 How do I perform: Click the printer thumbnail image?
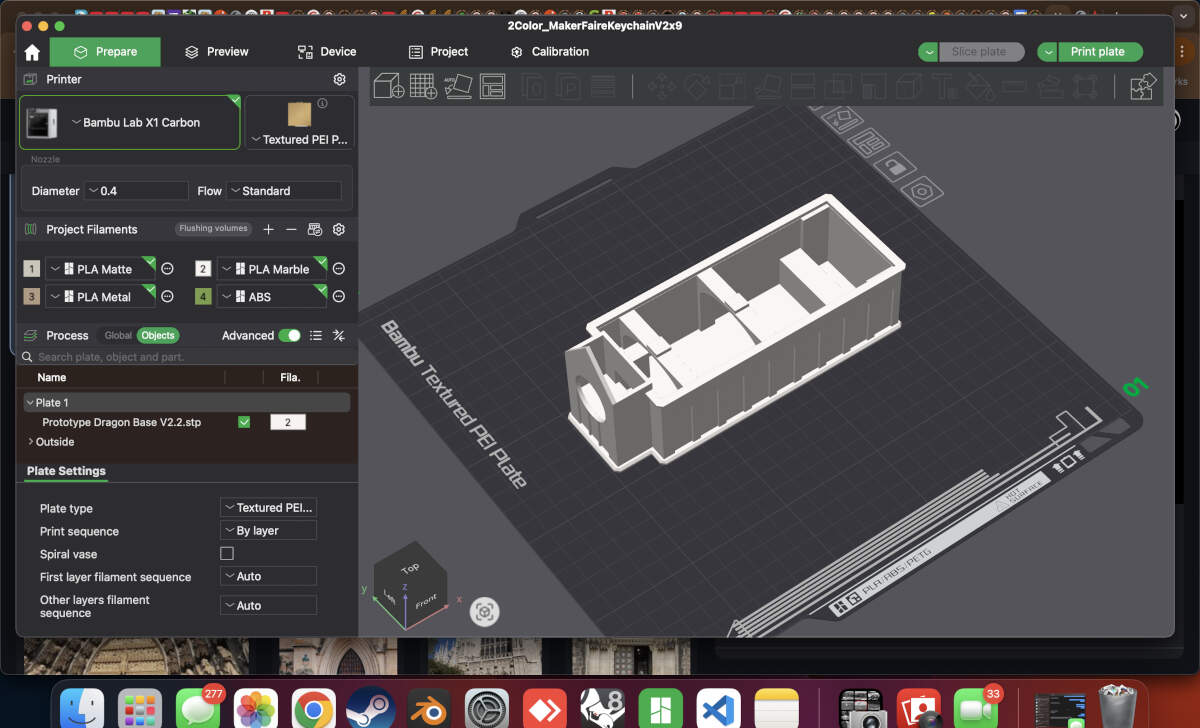coord(41,122)
